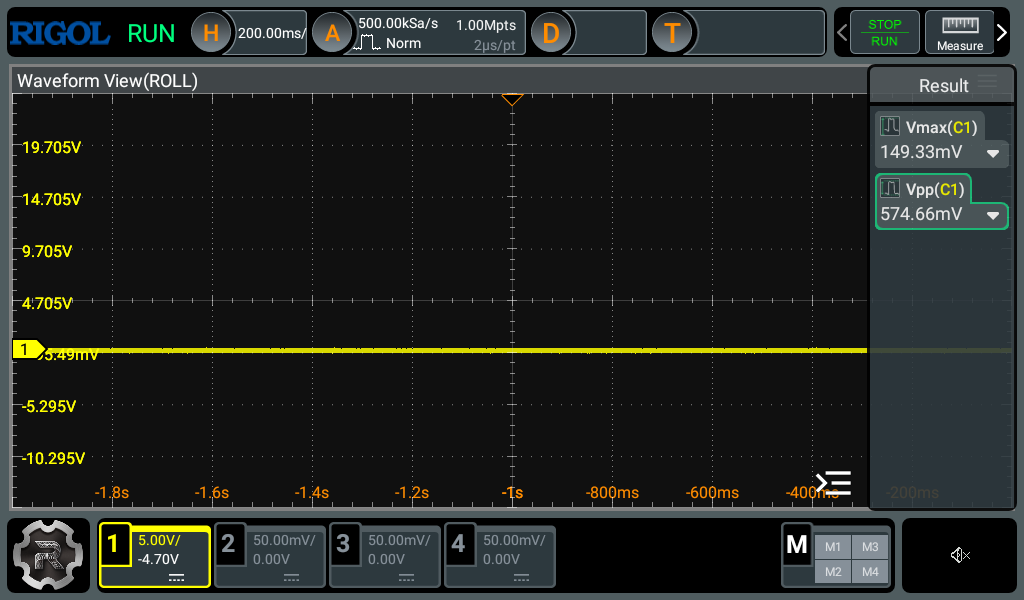
Task: Click the 19.705V vertical scale label
Action: point(52,148)
